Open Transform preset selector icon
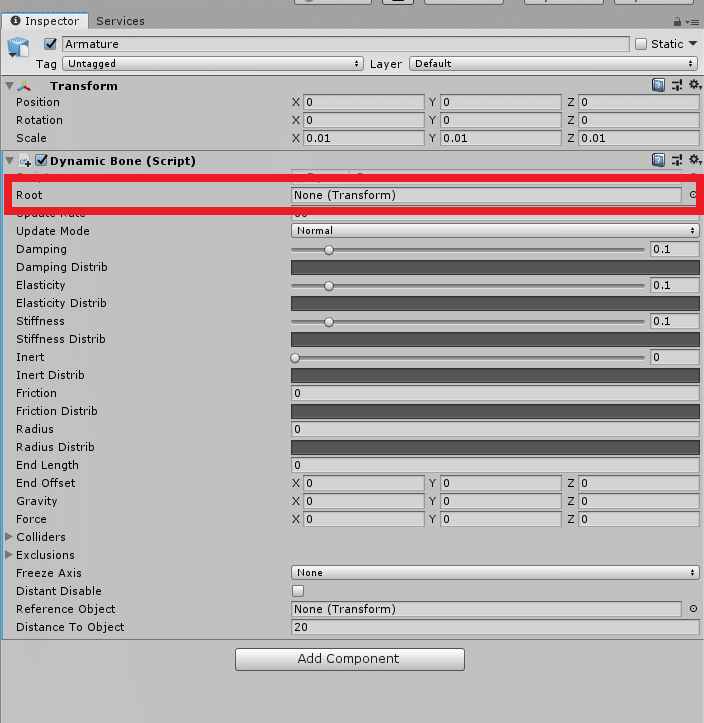The height and width of the screenshot is (723, 704). (677, 85)
